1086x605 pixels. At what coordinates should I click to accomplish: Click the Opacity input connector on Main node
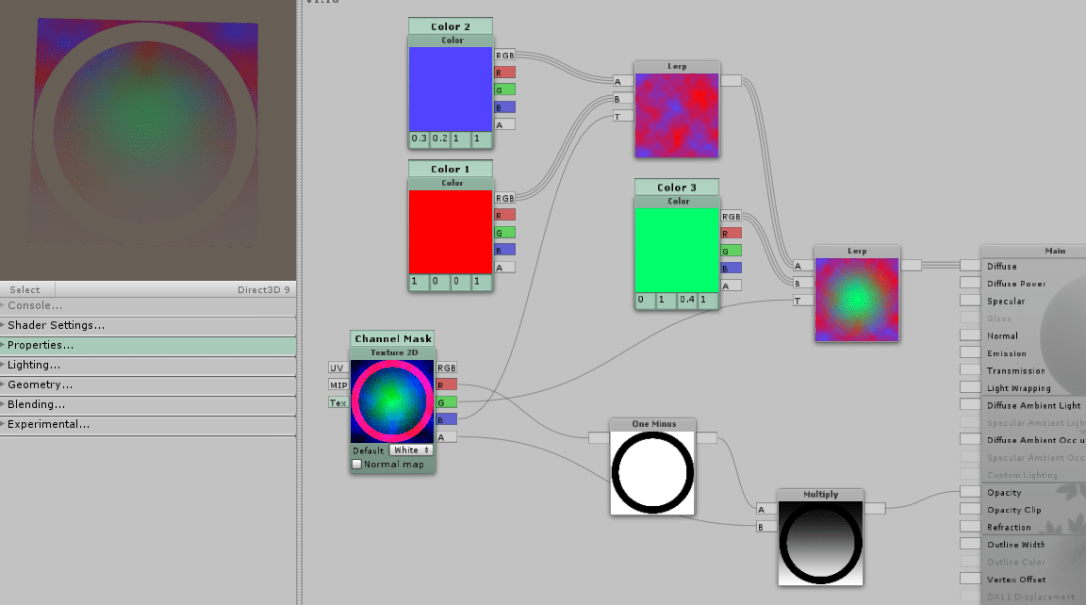point(969,492)
